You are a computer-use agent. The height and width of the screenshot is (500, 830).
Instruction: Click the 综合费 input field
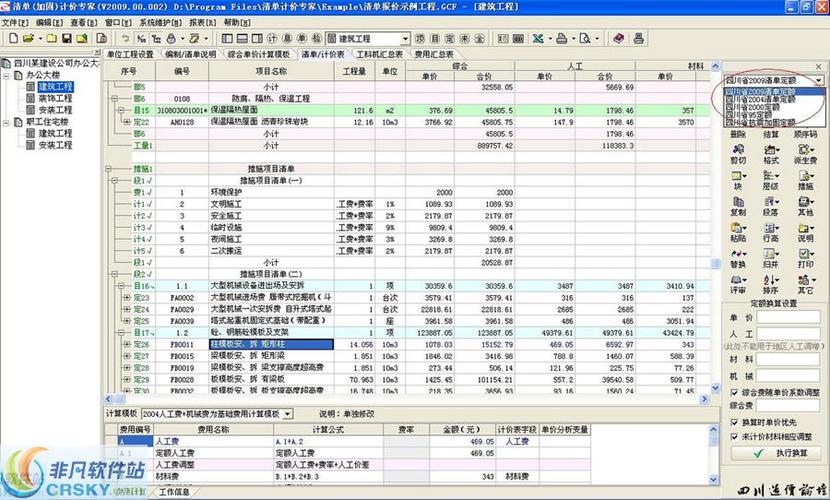tap(788, 405)
